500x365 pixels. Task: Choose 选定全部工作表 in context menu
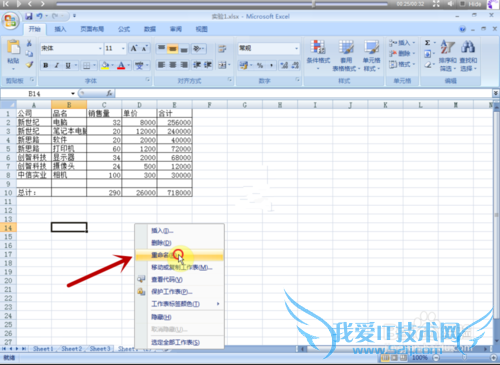[179, 342]
